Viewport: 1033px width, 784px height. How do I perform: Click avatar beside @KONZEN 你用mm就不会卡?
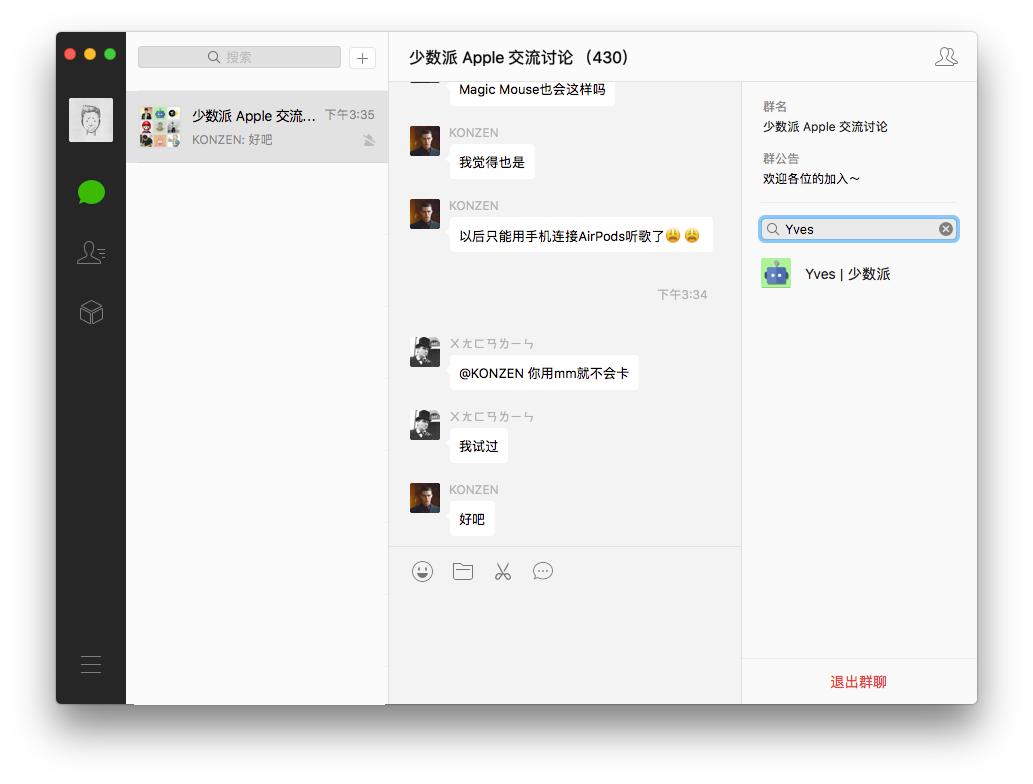[x=425, y=352]
